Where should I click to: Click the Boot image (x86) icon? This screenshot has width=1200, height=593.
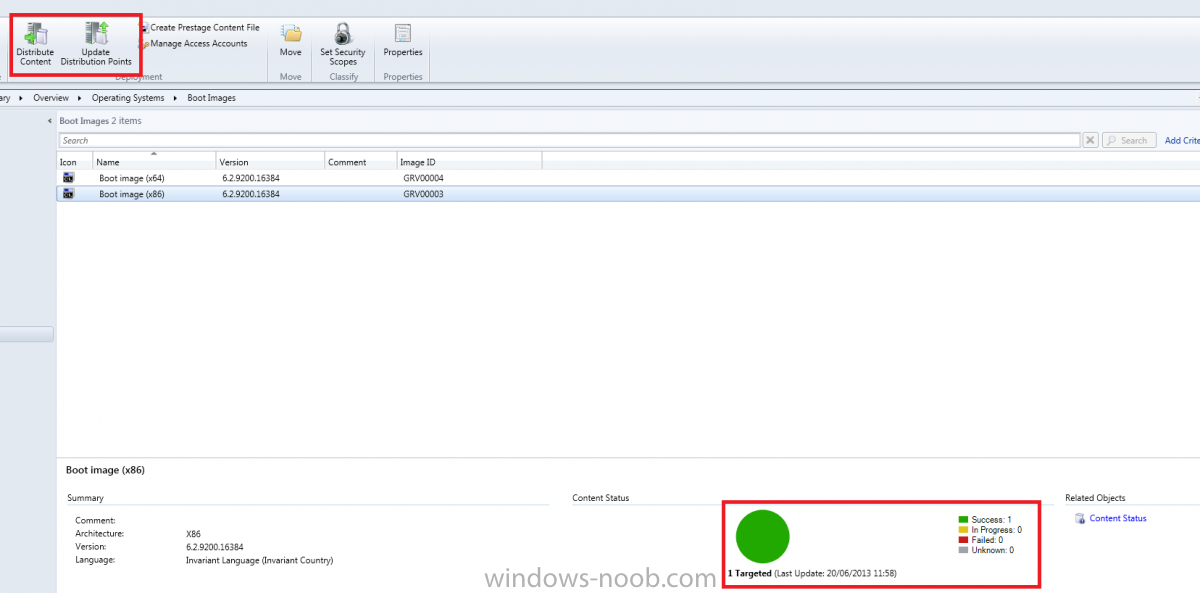(x=68, y=194)
